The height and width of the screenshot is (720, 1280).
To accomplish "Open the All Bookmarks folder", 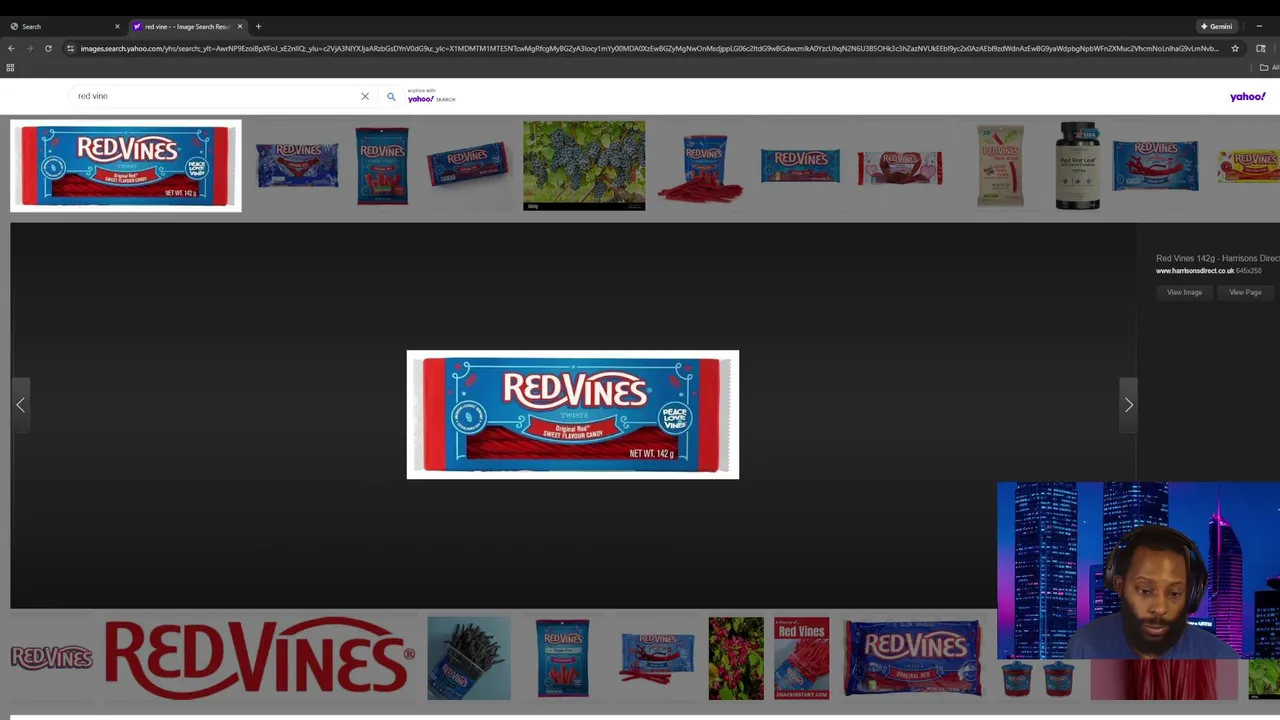I will pyautogui.click(x=1269, y=68).
